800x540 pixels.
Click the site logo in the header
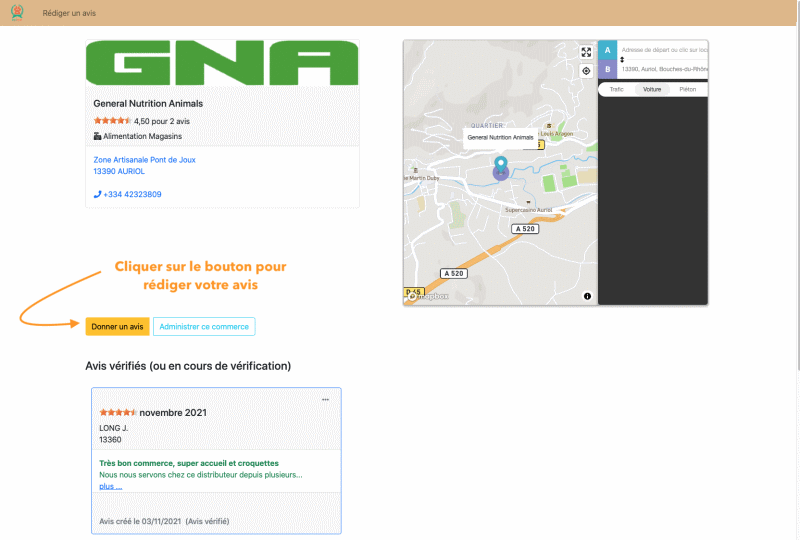[x=16, y=13]
